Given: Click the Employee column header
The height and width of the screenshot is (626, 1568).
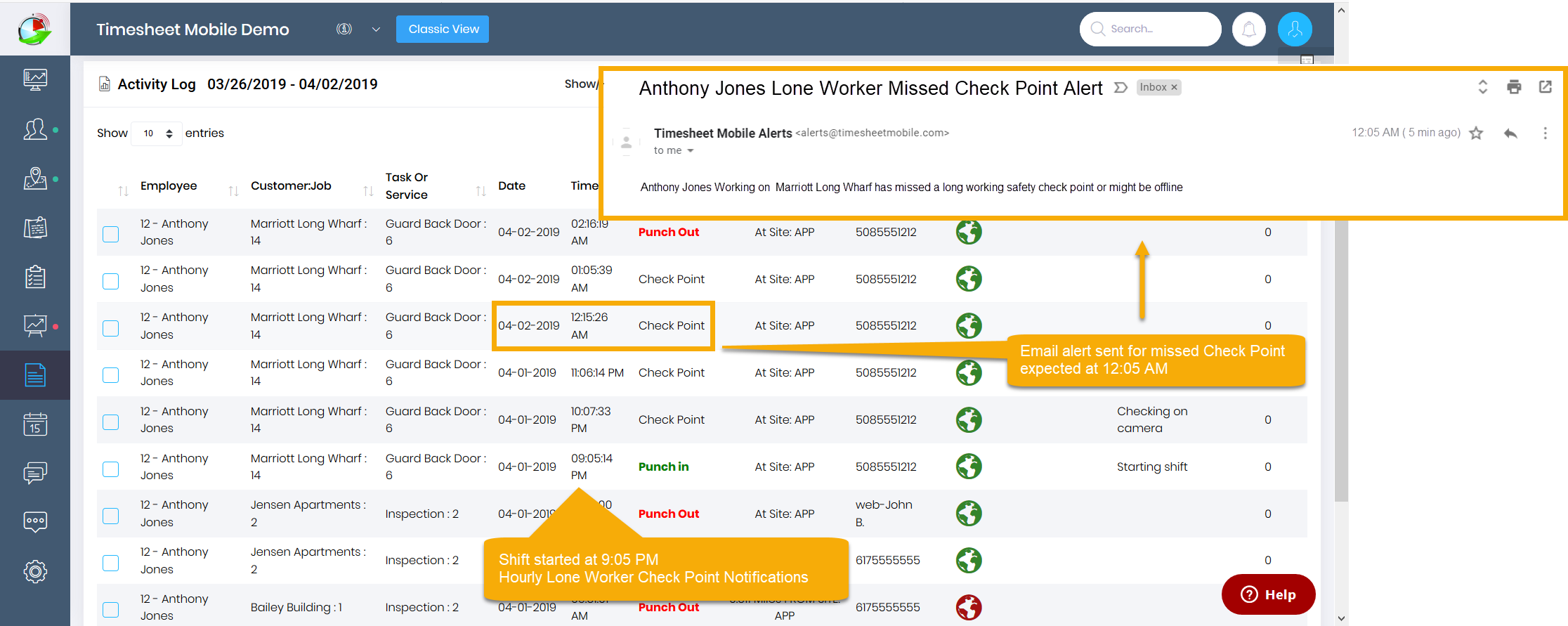Looking at the screenshot, I should click(x=169, y=186).
